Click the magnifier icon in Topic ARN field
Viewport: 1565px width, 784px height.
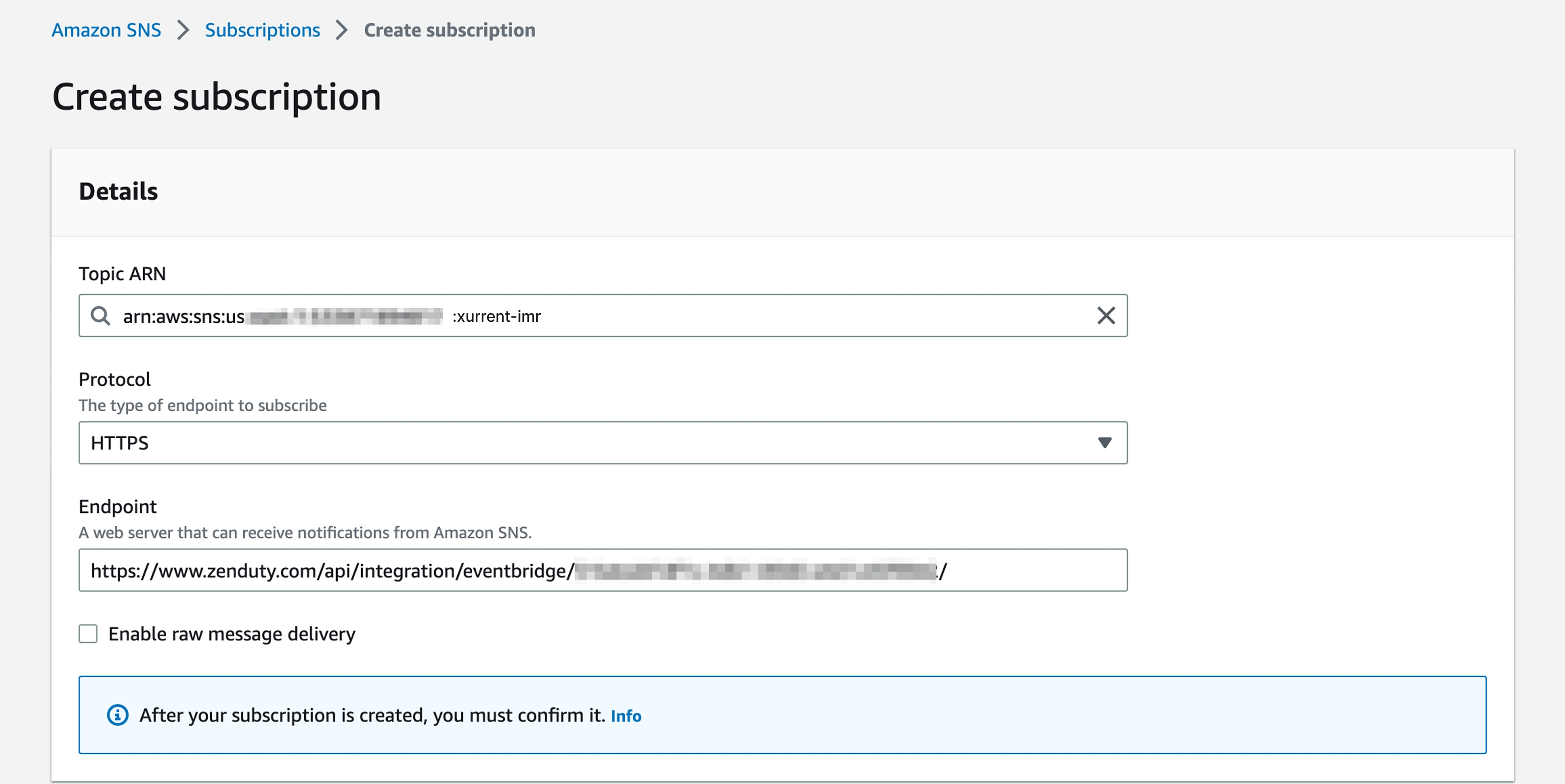point(100,316)
